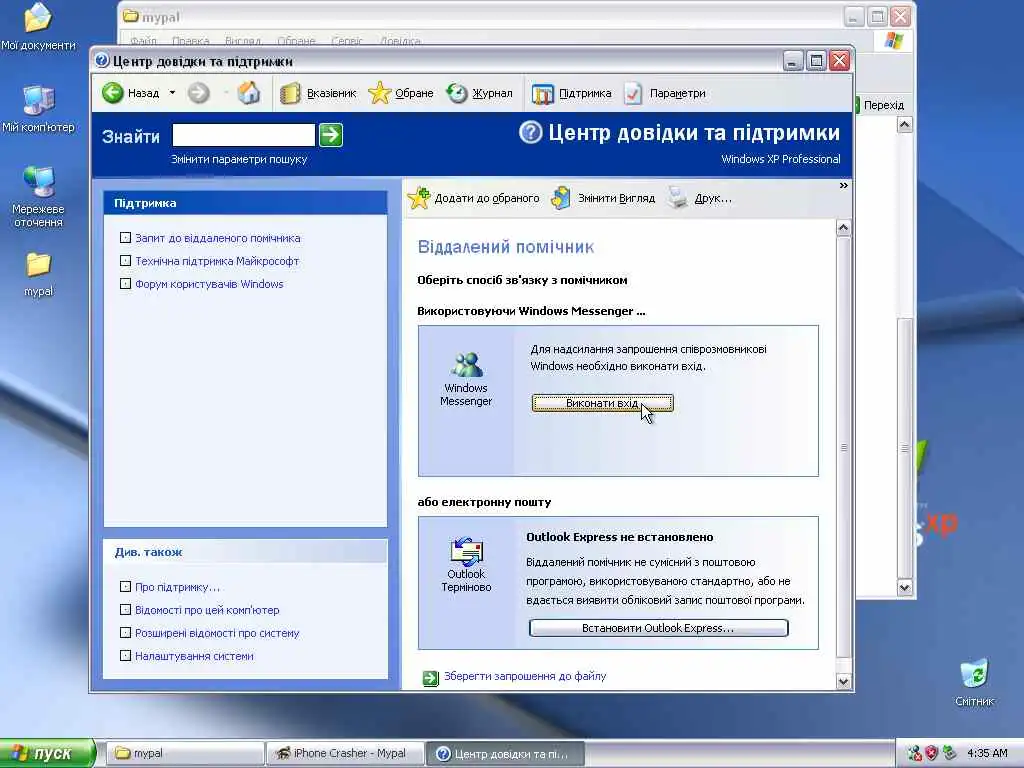Screen dimensions: 1024x768
Task: Click the Знайти search input field
Action: click(x=244, y=135)
